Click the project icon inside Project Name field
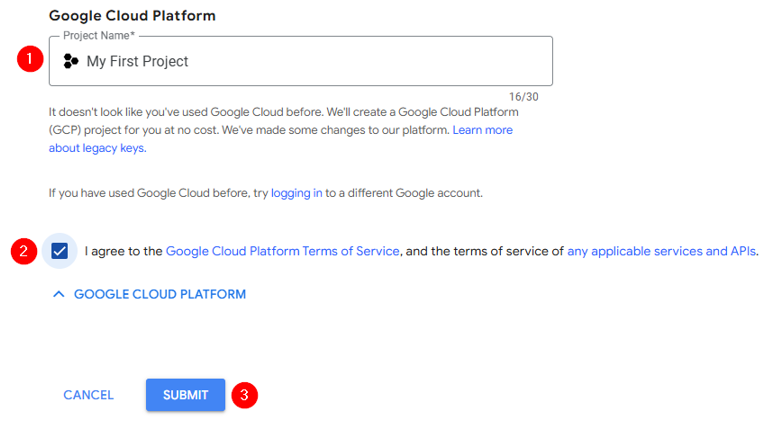The image size is (770, 421). 70,61
